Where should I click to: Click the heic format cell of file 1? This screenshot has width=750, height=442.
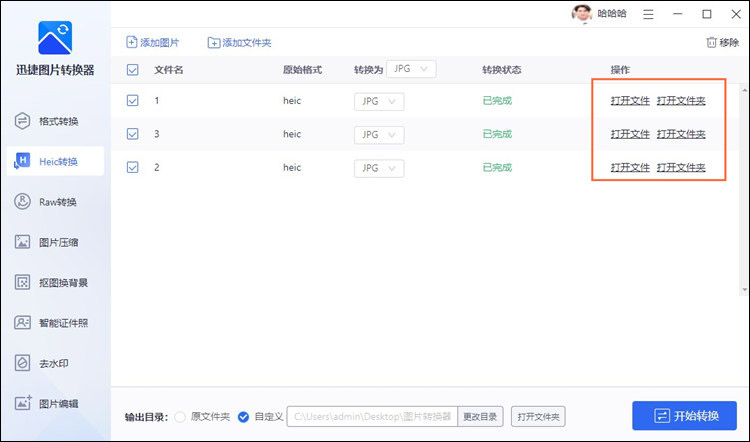click(x=292, y=101)
